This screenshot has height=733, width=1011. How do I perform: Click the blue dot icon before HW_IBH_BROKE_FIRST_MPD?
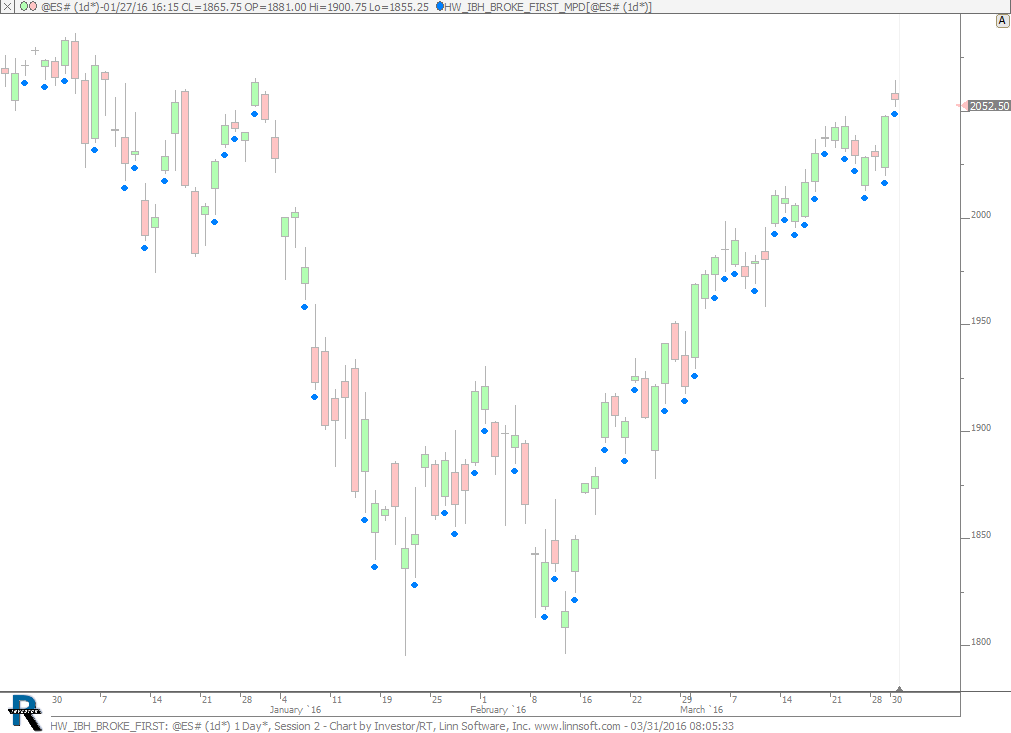point(440,6)
